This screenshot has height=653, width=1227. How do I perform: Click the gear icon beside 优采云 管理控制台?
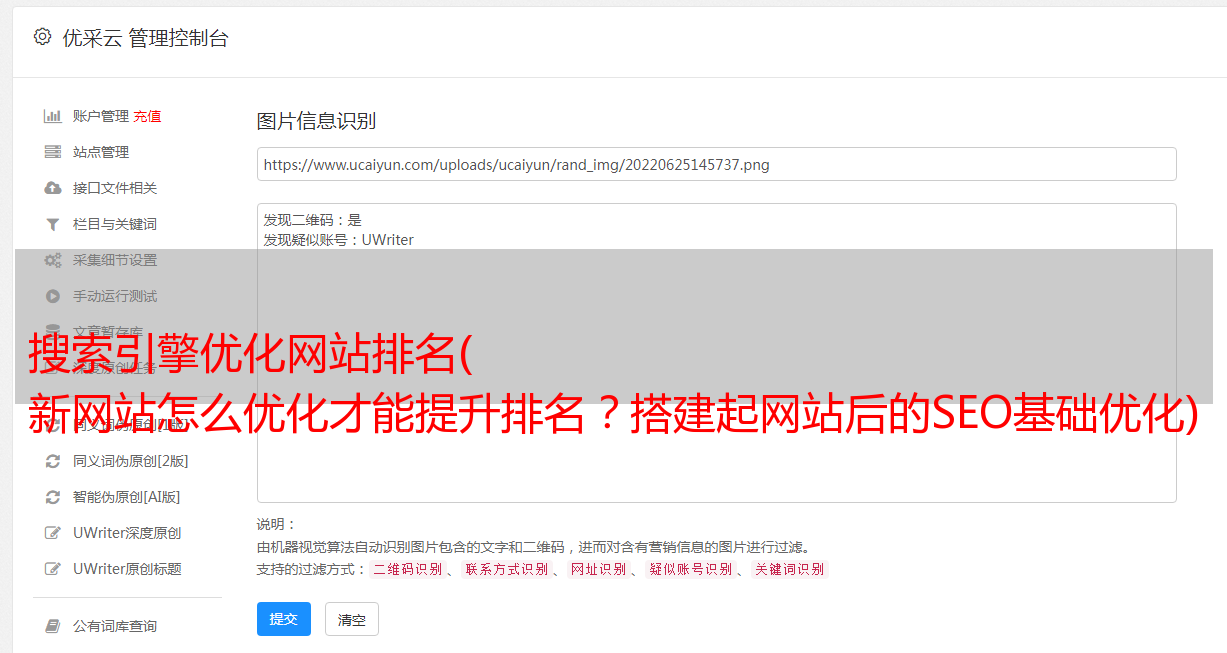click(x=42, y=37)
